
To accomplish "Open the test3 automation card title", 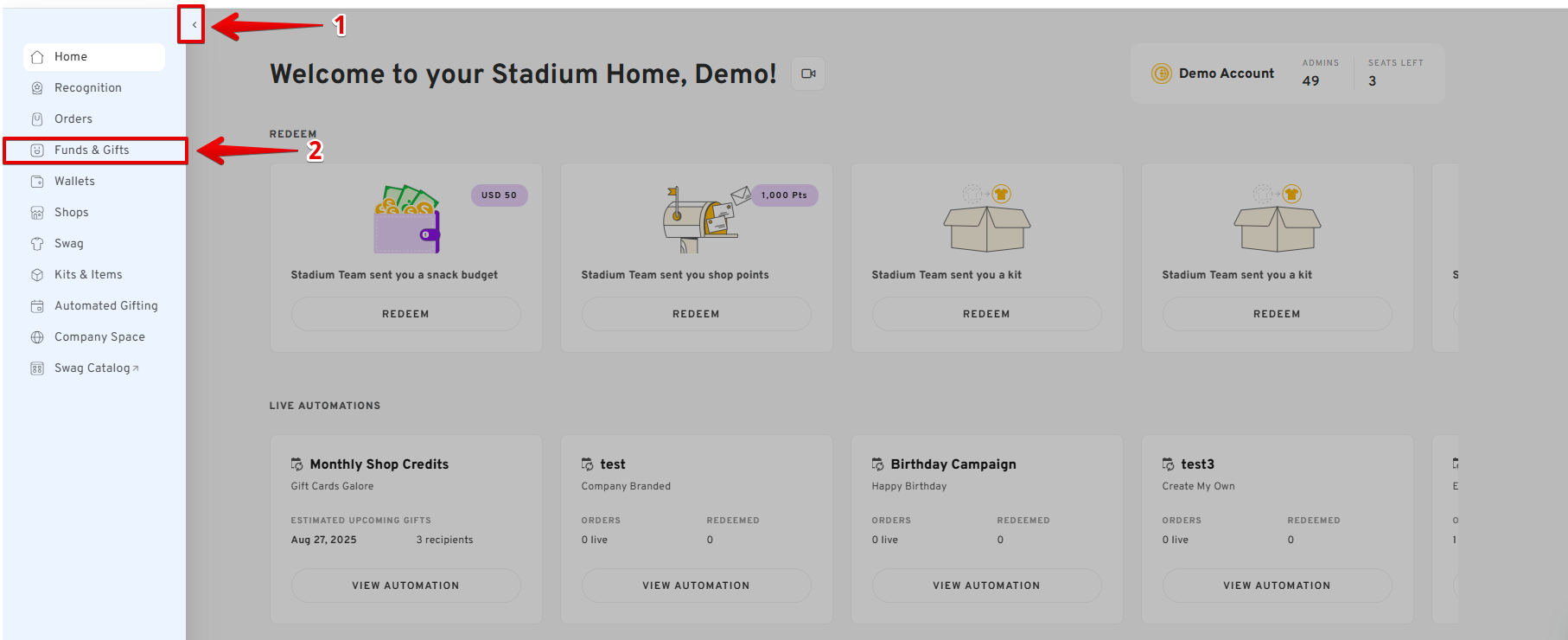I will click(x=1197, y=464).
